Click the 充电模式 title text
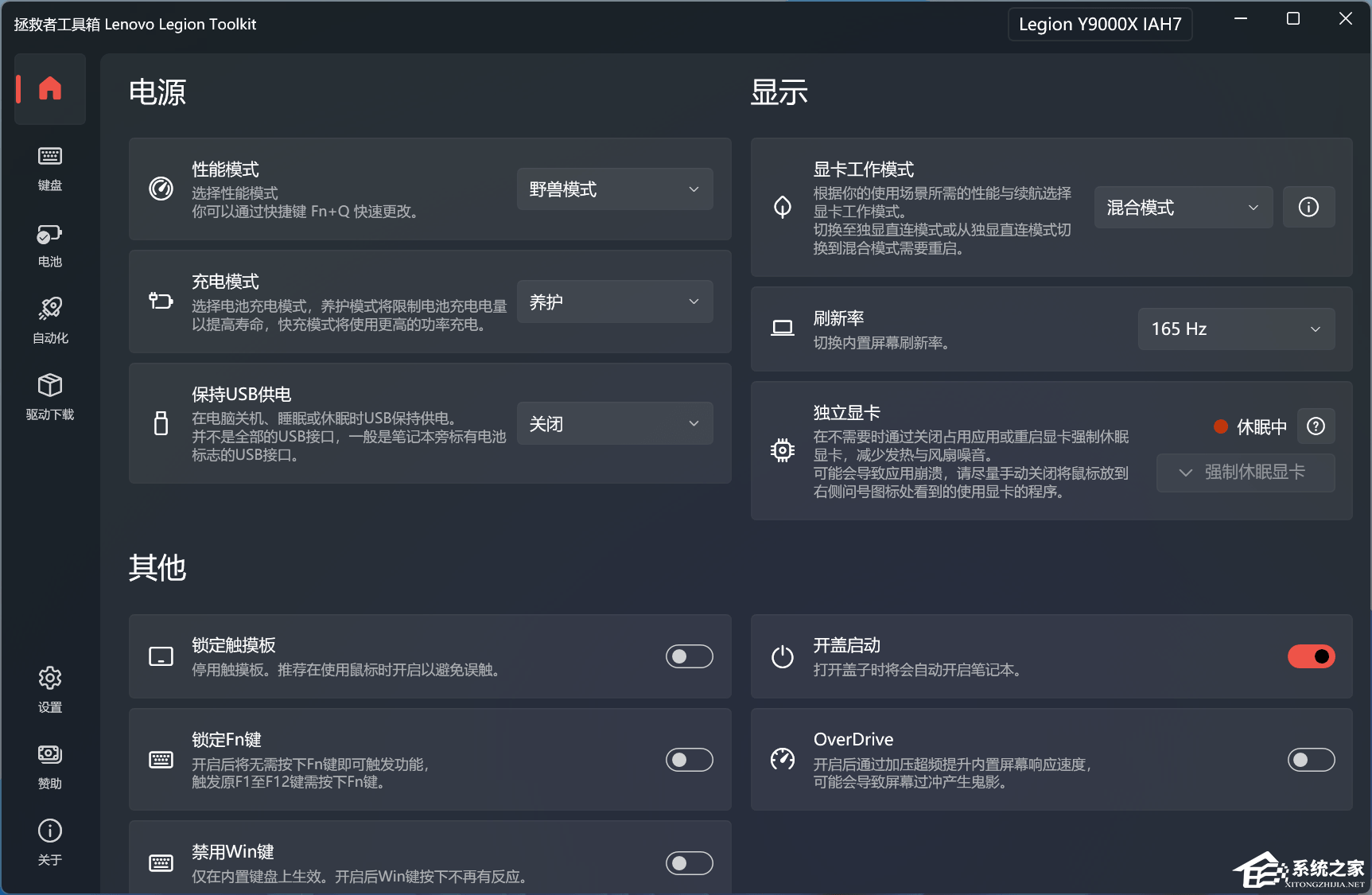The image size is (1372, 895). tap(225, 282)
